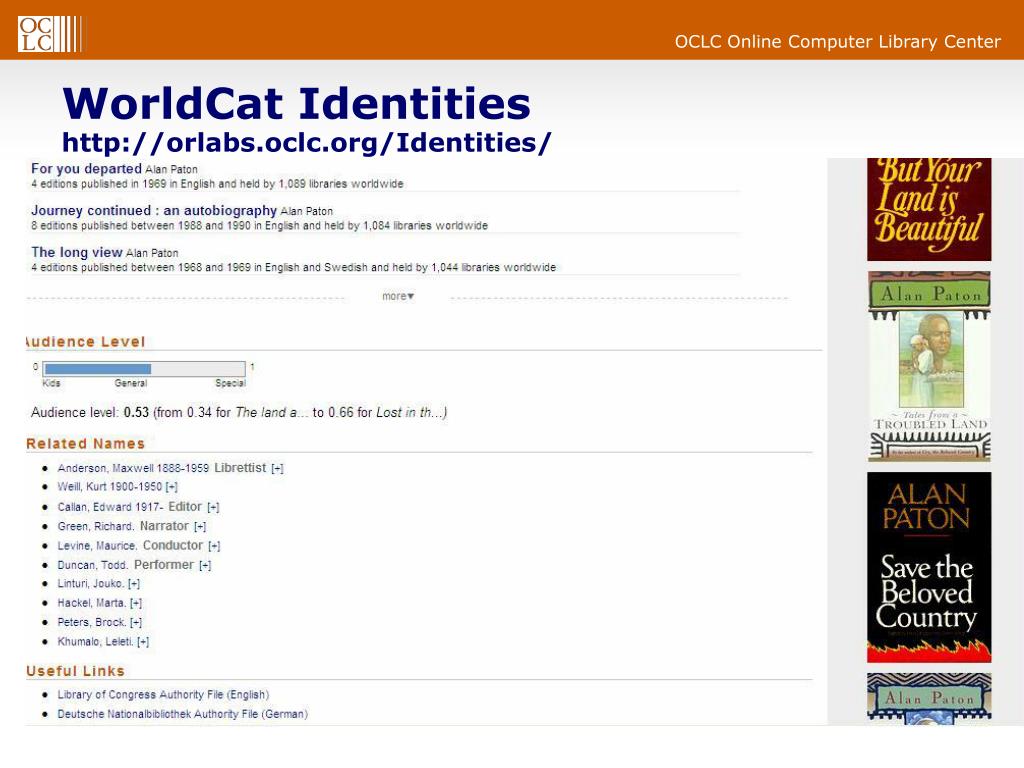Viewport: 1024px width, 768px height.
Task: Click 'But Your Land is Beautiful' cover
Action: click(x=929, y=209)
